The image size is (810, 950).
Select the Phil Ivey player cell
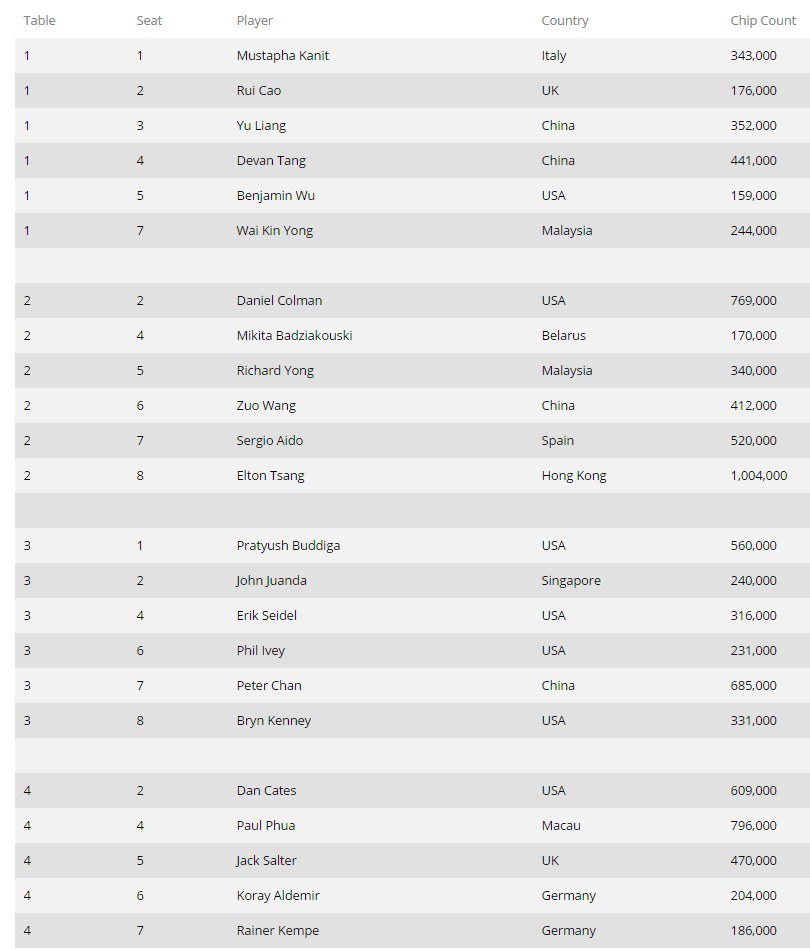click(260, 650)
